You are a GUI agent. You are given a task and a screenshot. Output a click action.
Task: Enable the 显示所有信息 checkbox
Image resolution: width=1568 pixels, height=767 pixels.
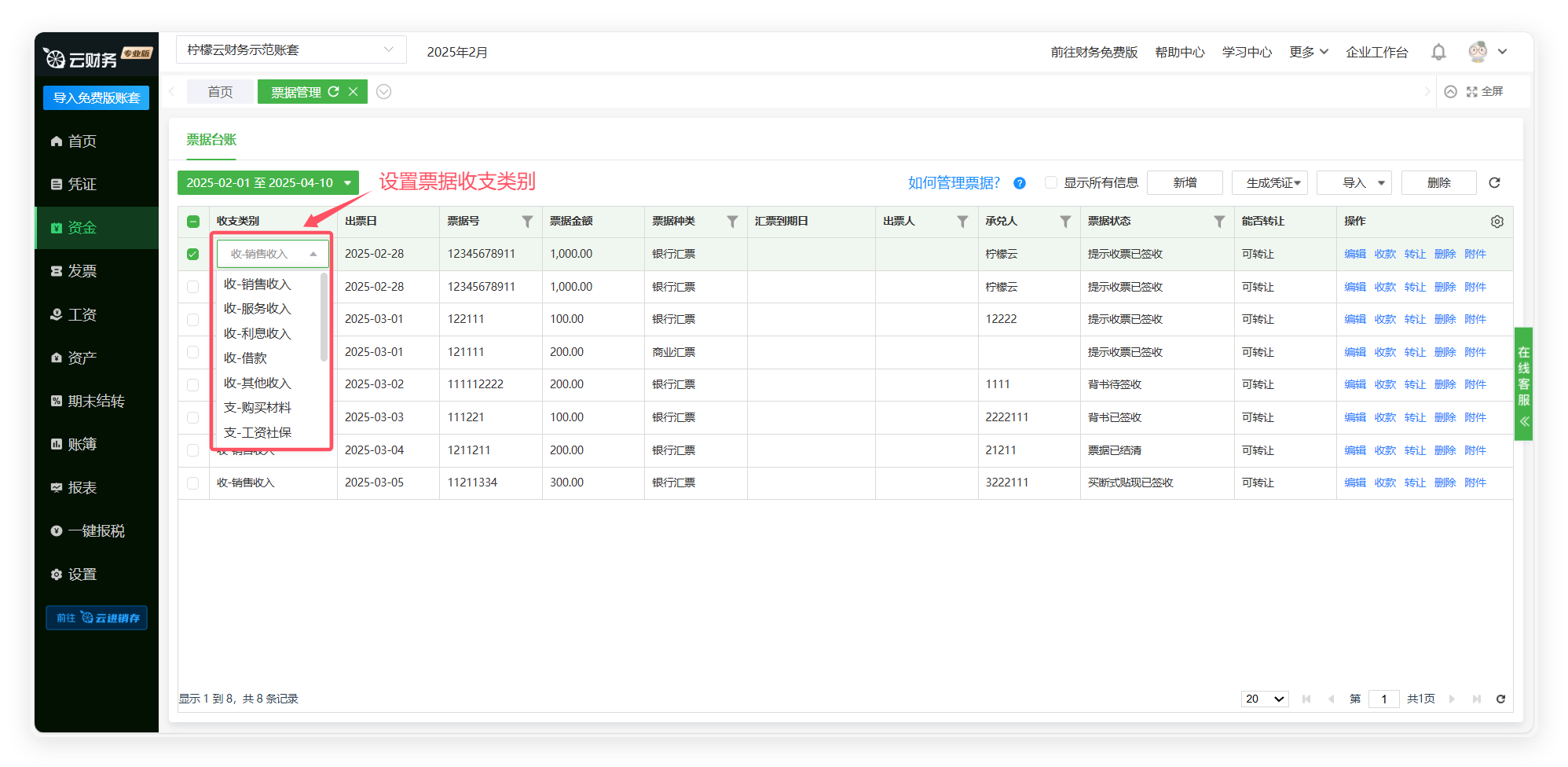pos(1050,183)
